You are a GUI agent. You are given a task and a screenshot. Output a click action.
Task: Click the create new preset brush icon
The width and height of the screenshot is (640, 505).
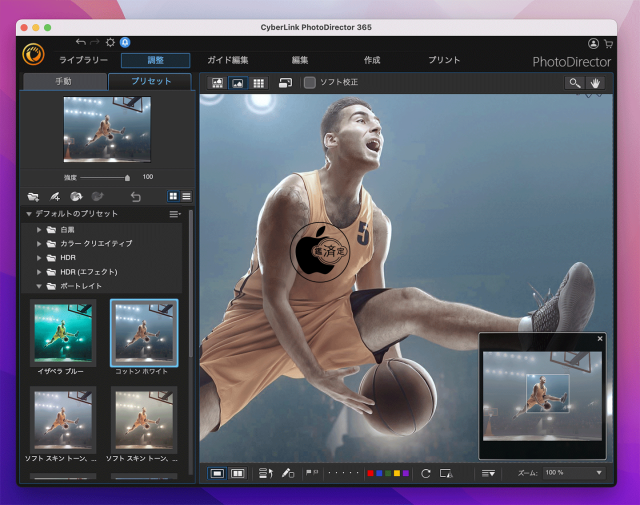click(55, 197)
